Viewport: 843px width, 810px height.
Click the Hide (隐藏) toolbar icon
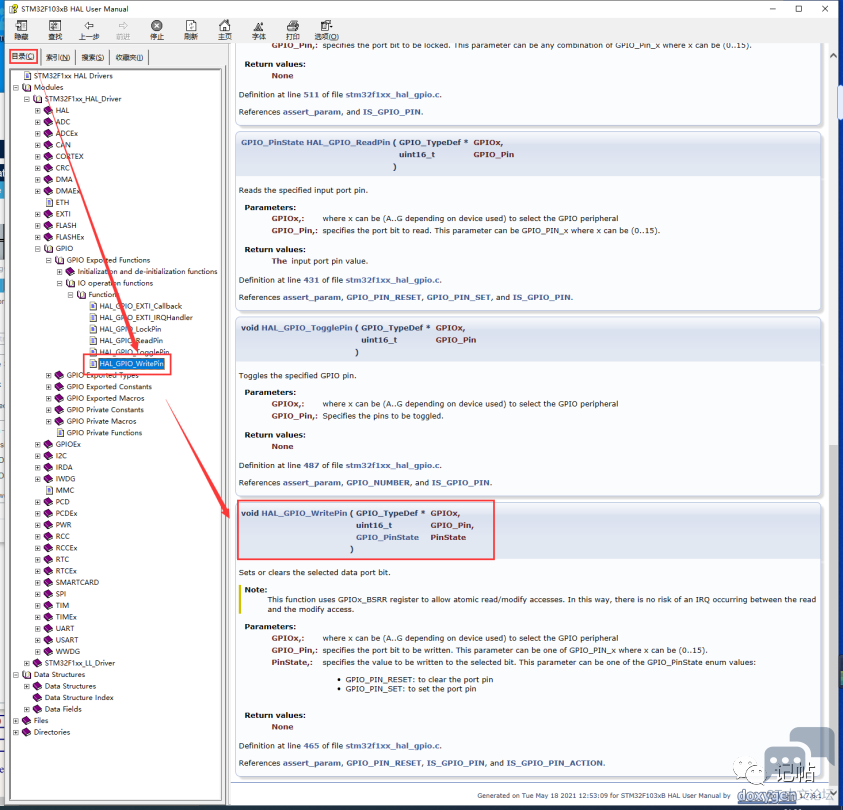coord(22,30)
